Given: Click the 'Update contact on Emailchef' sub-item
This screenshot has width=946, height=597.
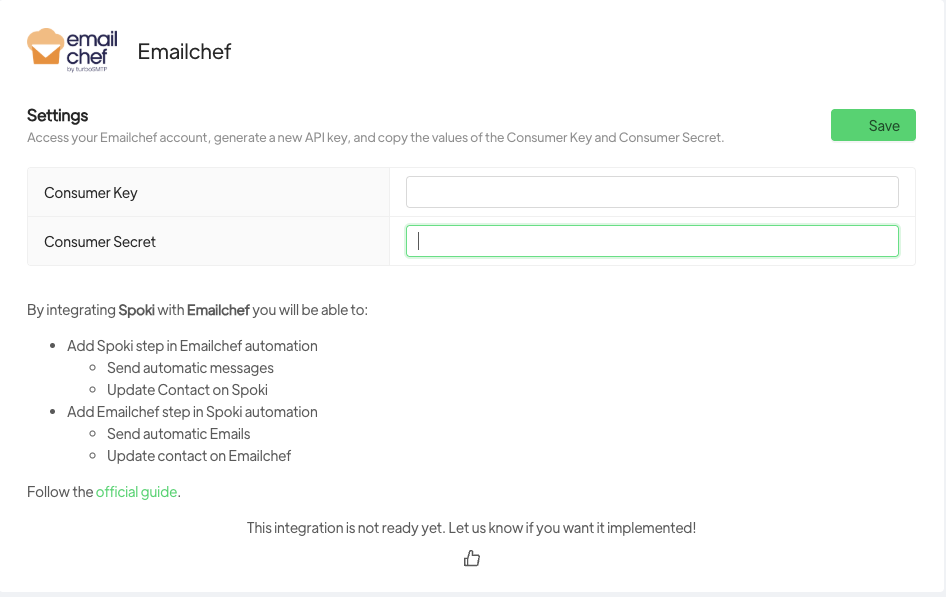Looking at the screenshot, I should pos(199,456).
